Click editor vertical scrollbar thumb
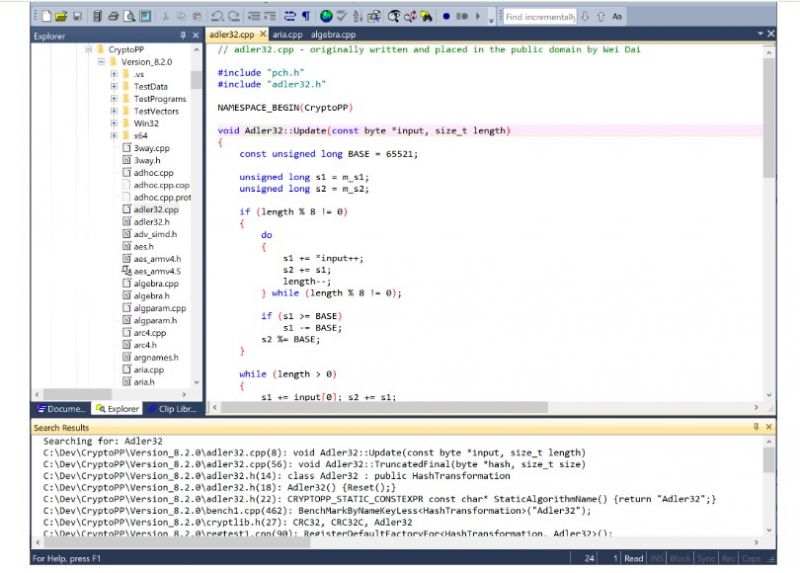The width and height of the screenshot is (800, 573). pyautogui.click(x=768, y=117)
